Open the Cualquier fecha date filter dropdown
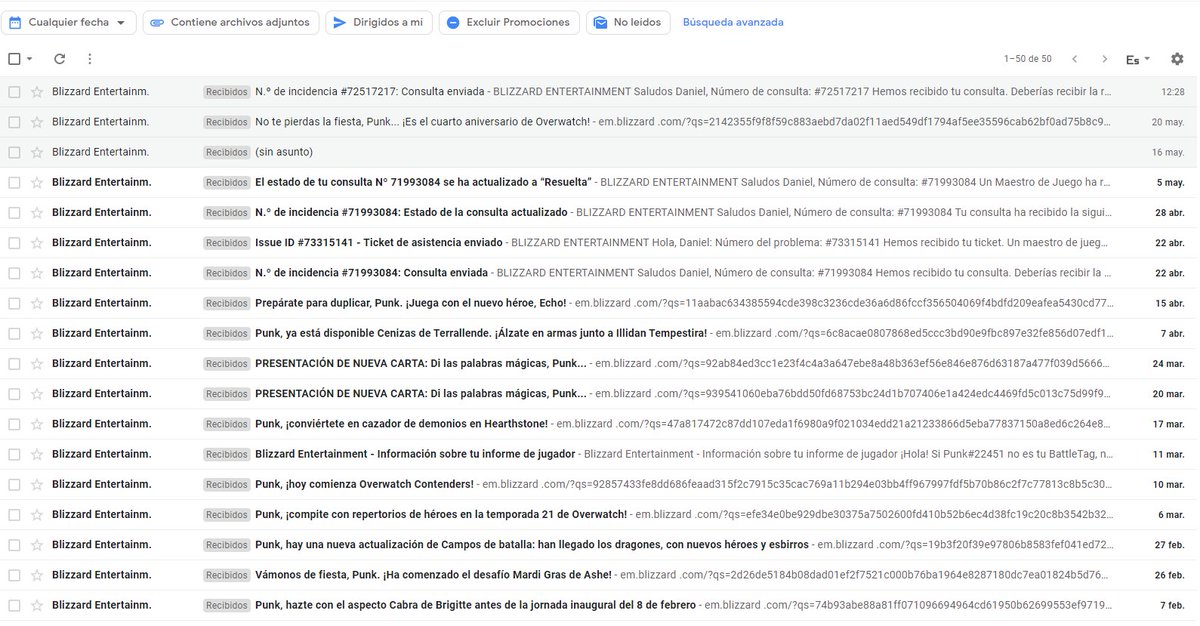The width and height of the screenshot is (1200, 626). pos(70,22)
